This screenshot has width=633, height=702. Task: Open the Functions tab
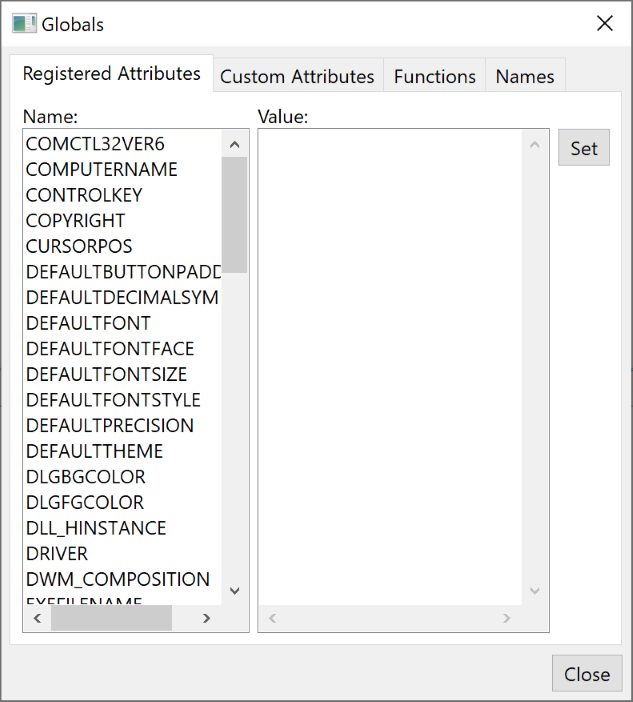434,76
